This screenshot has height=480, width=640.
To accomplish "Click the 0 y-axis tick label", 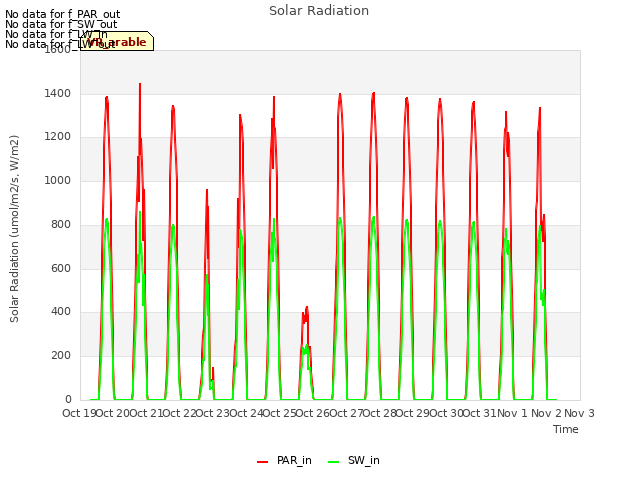I will coord(68,399).
